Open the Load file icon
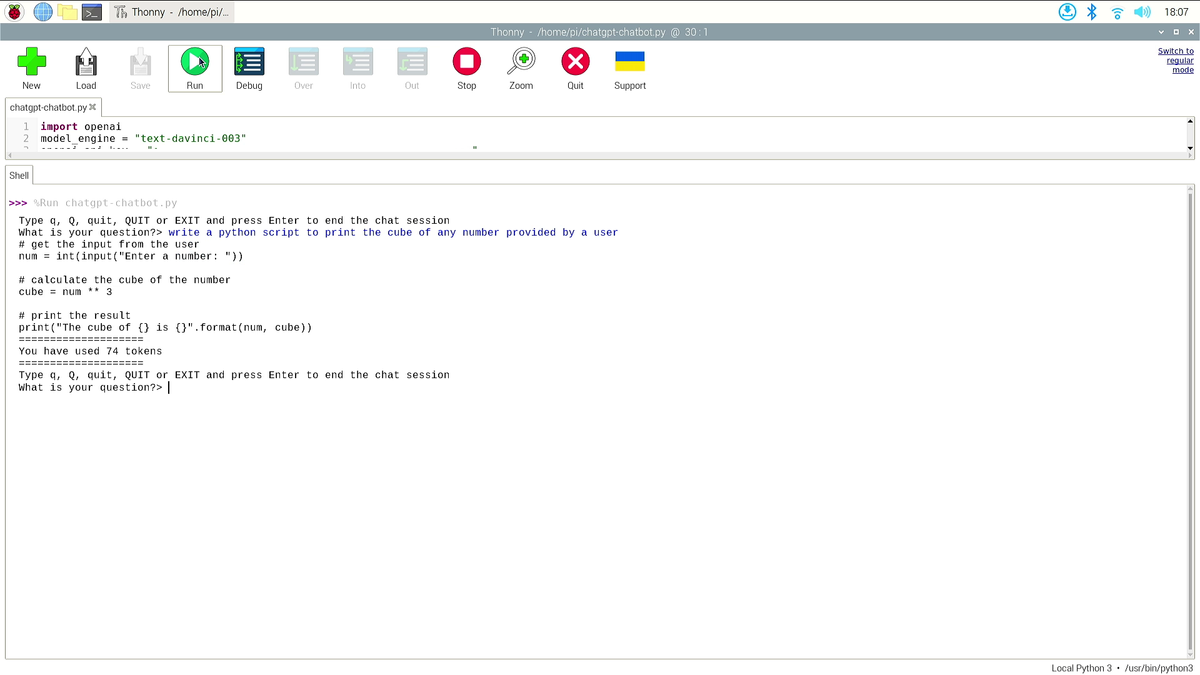The height and width of the screenshot is (675, 1200). pyautogui.click(x=86, y=68)
